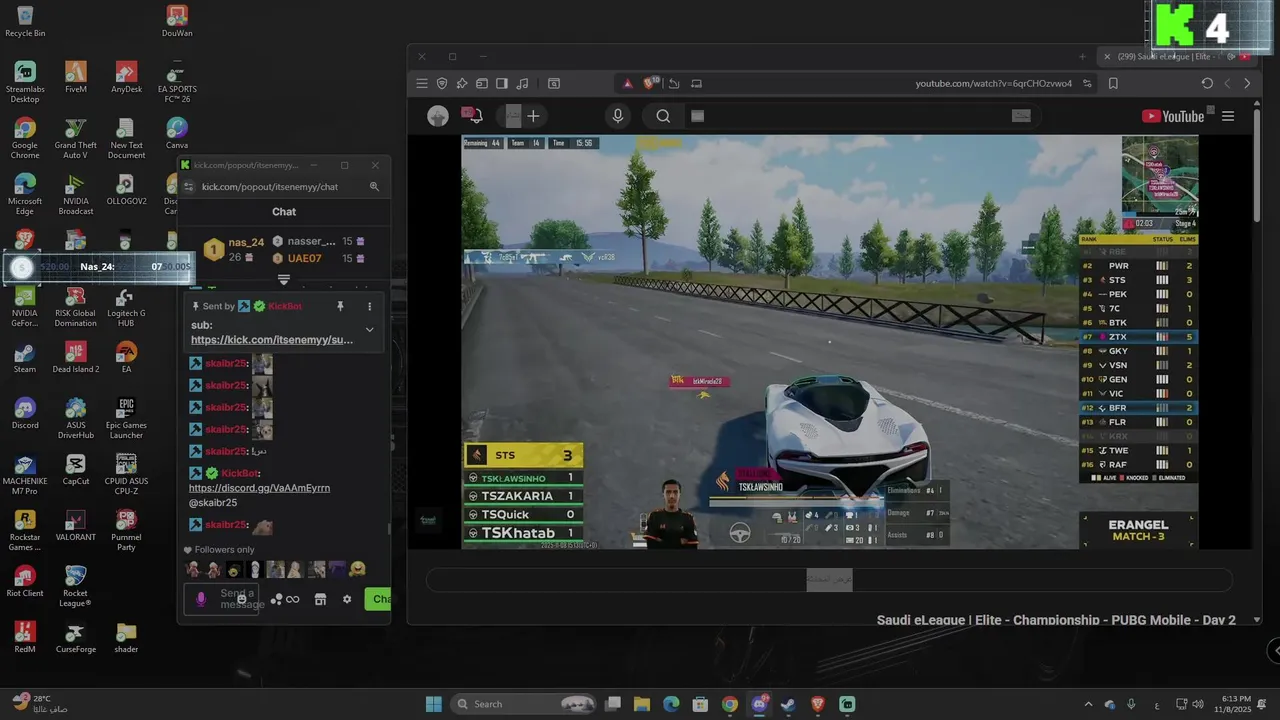Open NVIDIA Broadcast desktop icon
Screen dimensions: 1280x720
(76, 194)
